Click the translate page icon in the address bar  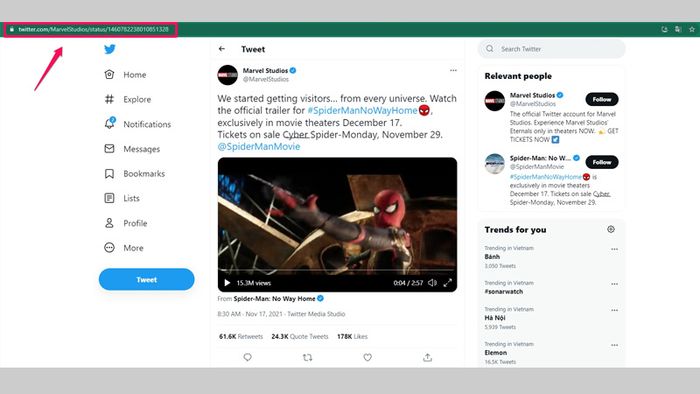(x=678, y=29)
